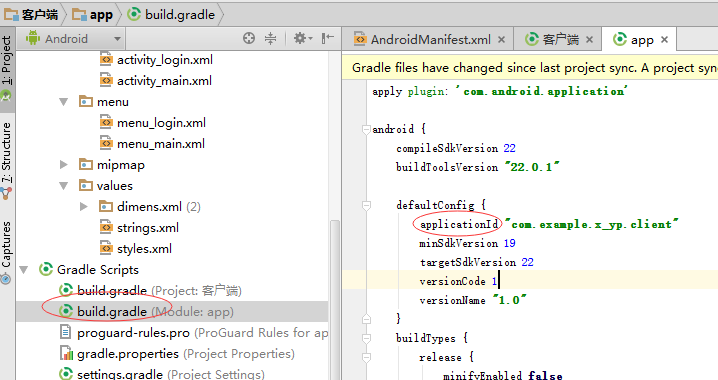Fold the android block in gutter

click(x=366, y=130)
